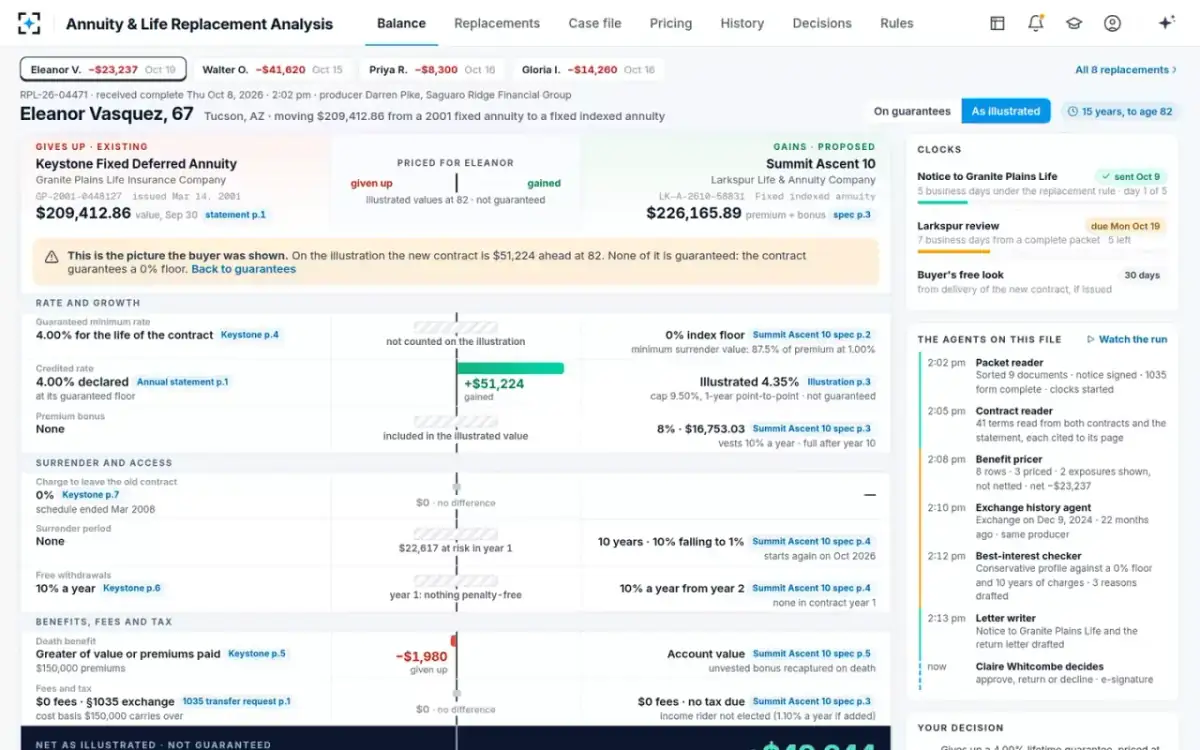The width and height of the screenshot is (1200, 750).
Task: Open the graduation cap learning icon
Action: coord(1074,23)
